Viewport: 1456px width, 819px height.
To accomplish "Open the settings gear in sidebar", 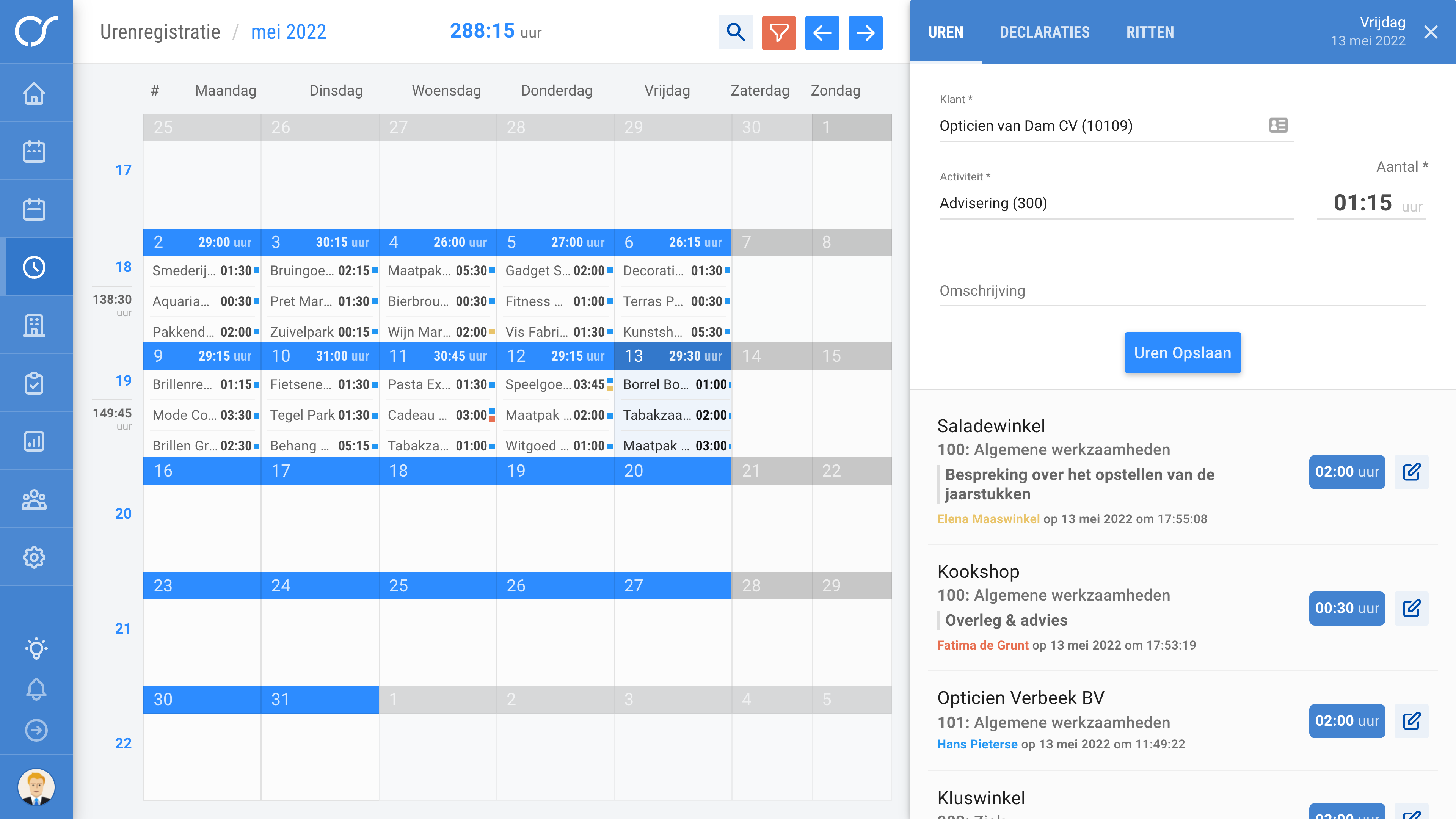I will point(35,557).
